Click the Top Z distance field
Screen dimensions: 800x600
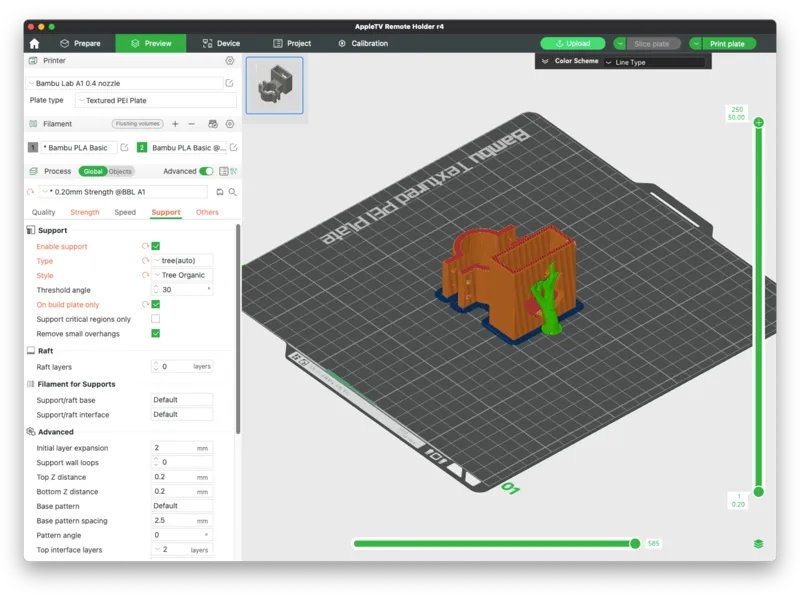182,477
